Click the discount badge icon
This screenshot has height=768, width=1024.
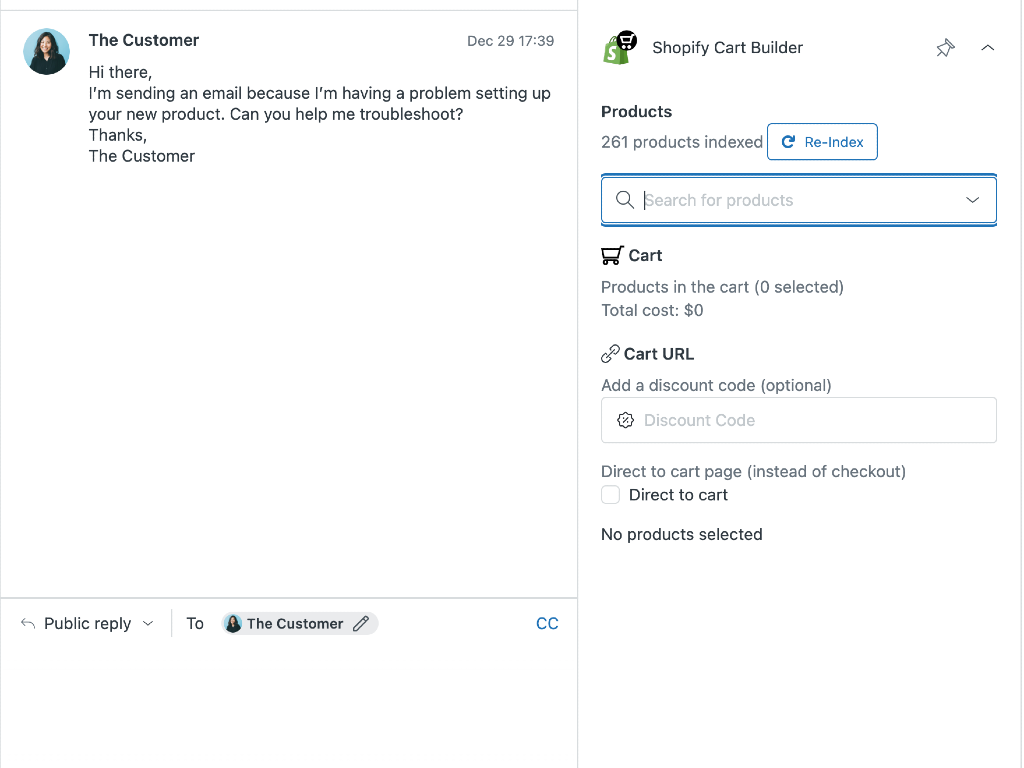626,420
